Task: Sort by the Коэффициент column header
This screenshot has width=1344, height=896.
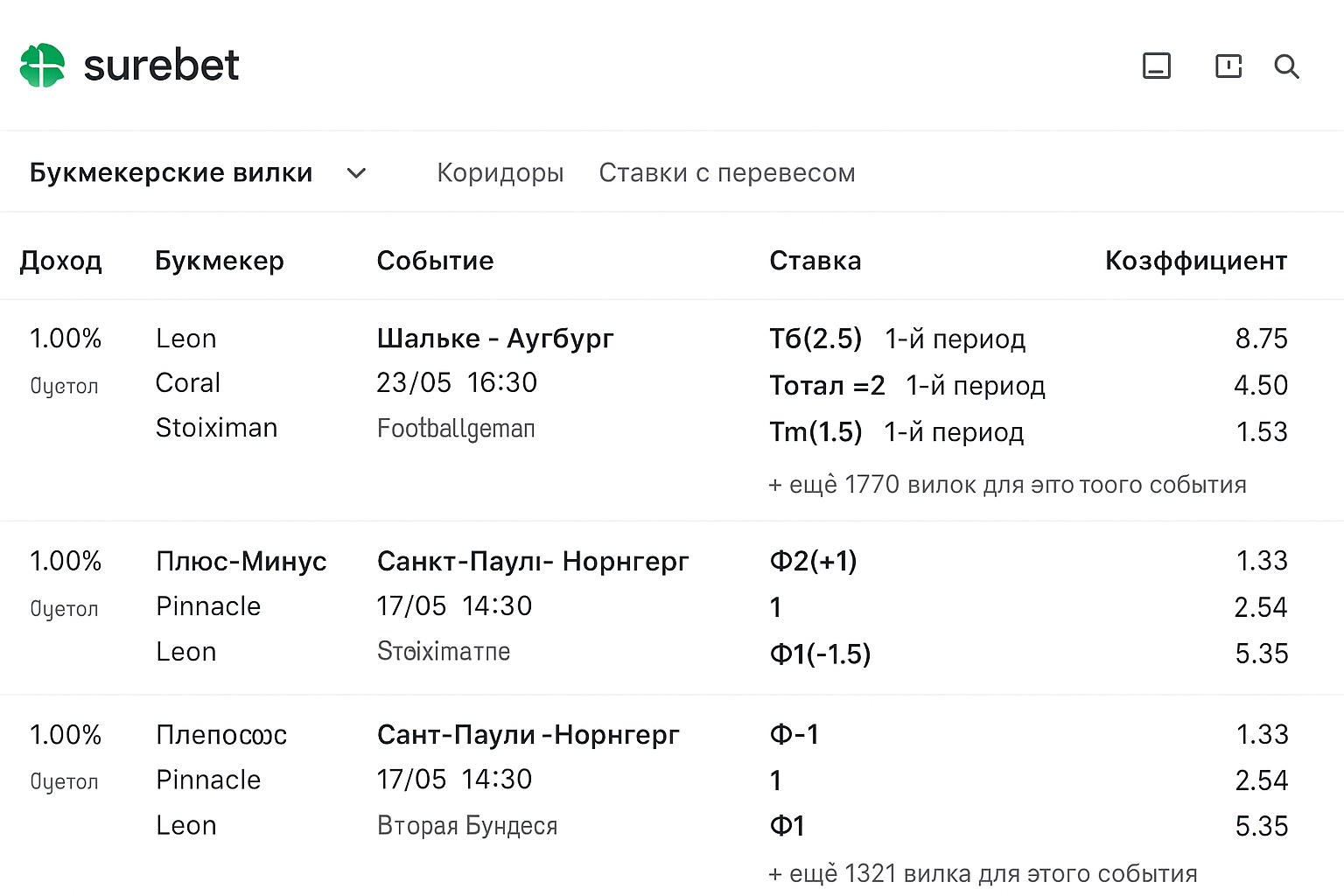Action: pyautogui.click(x=1195, y=260)
